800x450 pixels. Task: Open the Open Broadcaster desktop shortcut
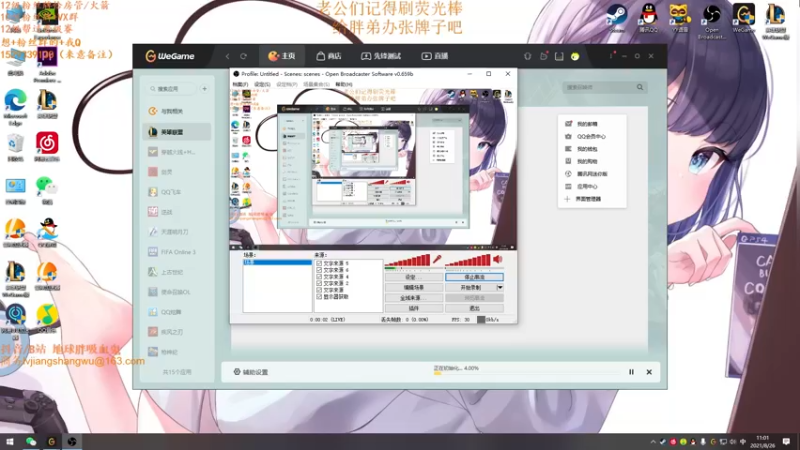[712, 21]
